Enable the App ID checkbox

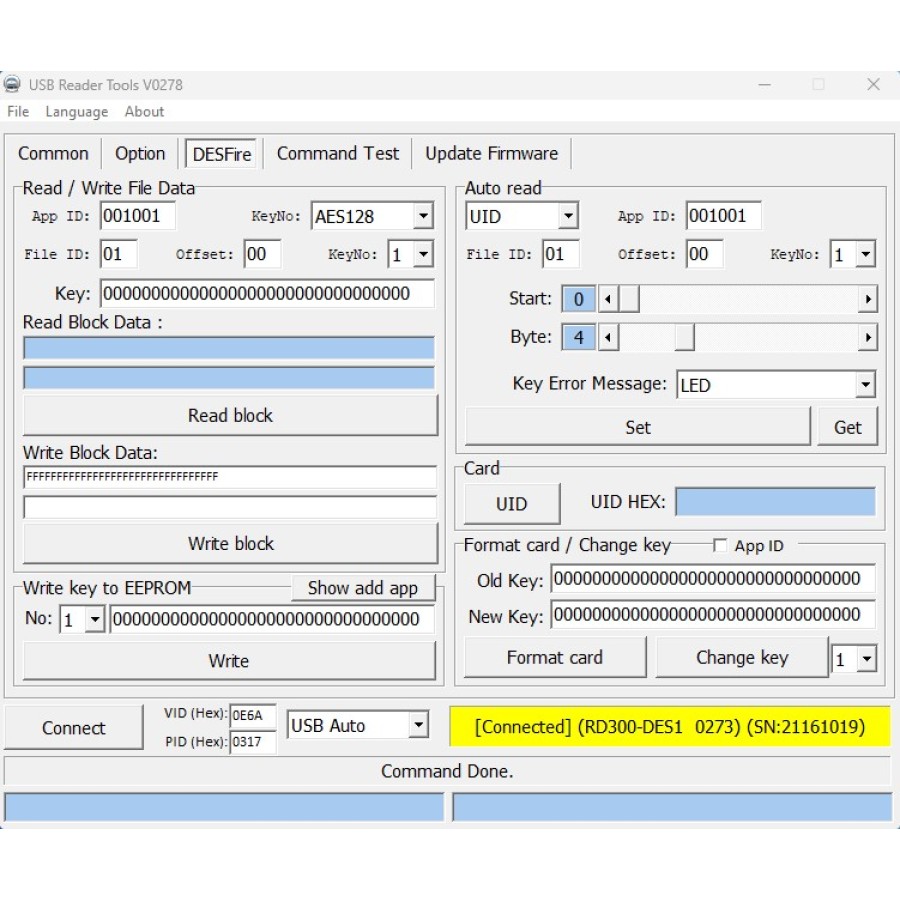(x=720, y=545)
